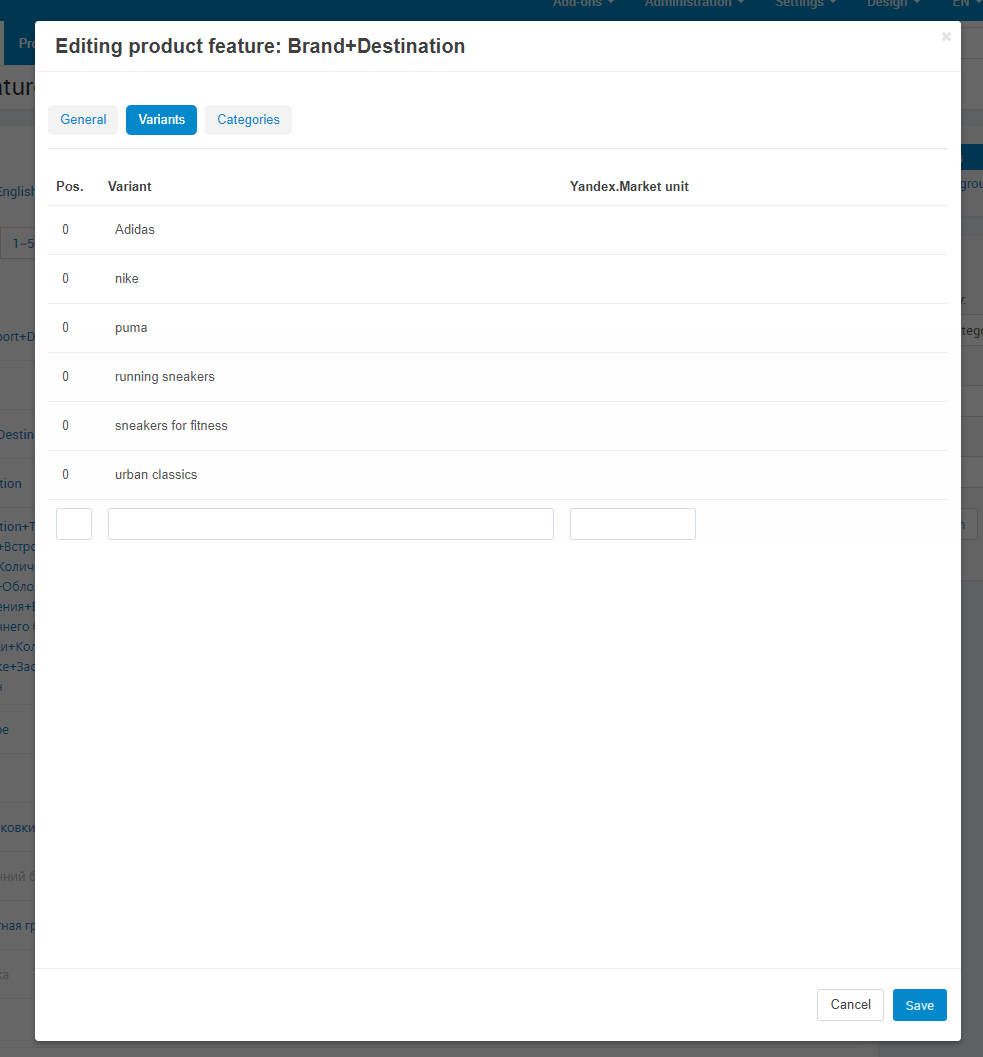983x1057 pixels.
Task: Select the sneakers for fitness variant
Action: click(x=171, y=426)
